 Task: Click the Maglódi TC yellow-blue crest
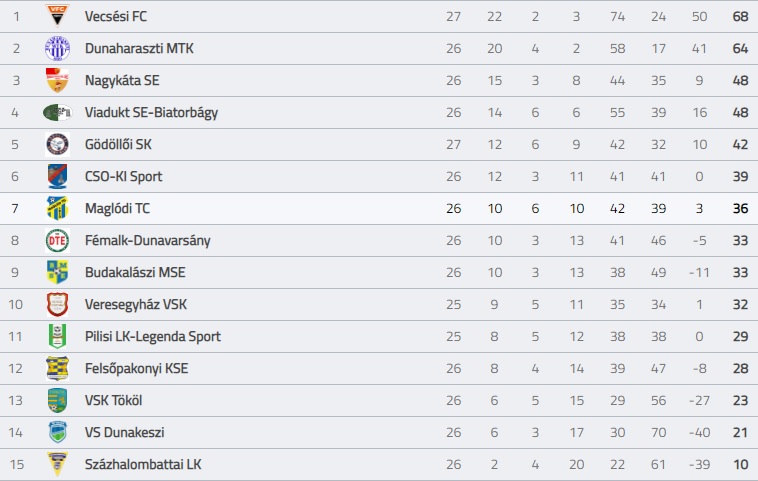(57, 208)
